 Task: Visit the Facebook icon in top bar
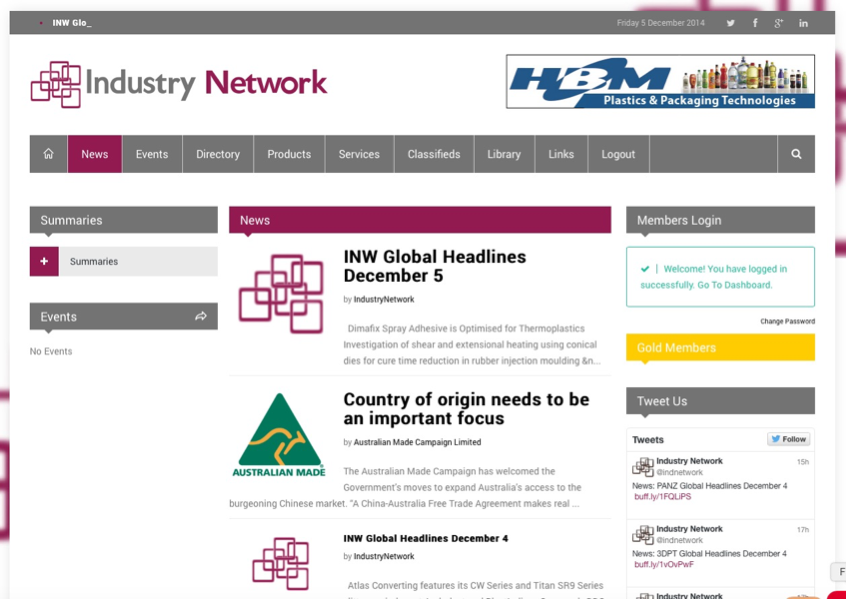click(755, 23)
